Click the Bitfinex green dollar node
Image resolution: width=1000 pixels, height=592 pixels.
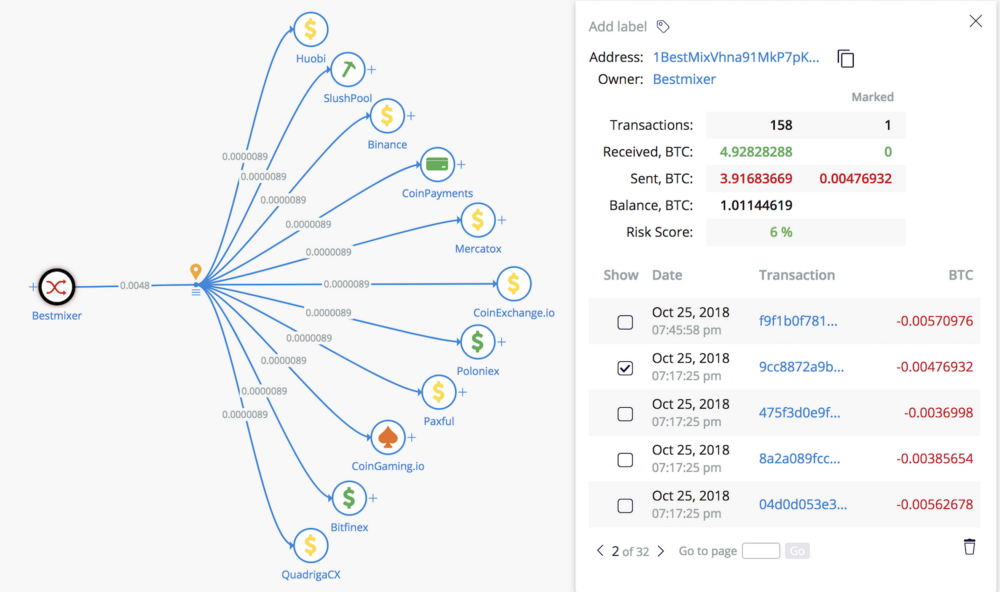348,497
